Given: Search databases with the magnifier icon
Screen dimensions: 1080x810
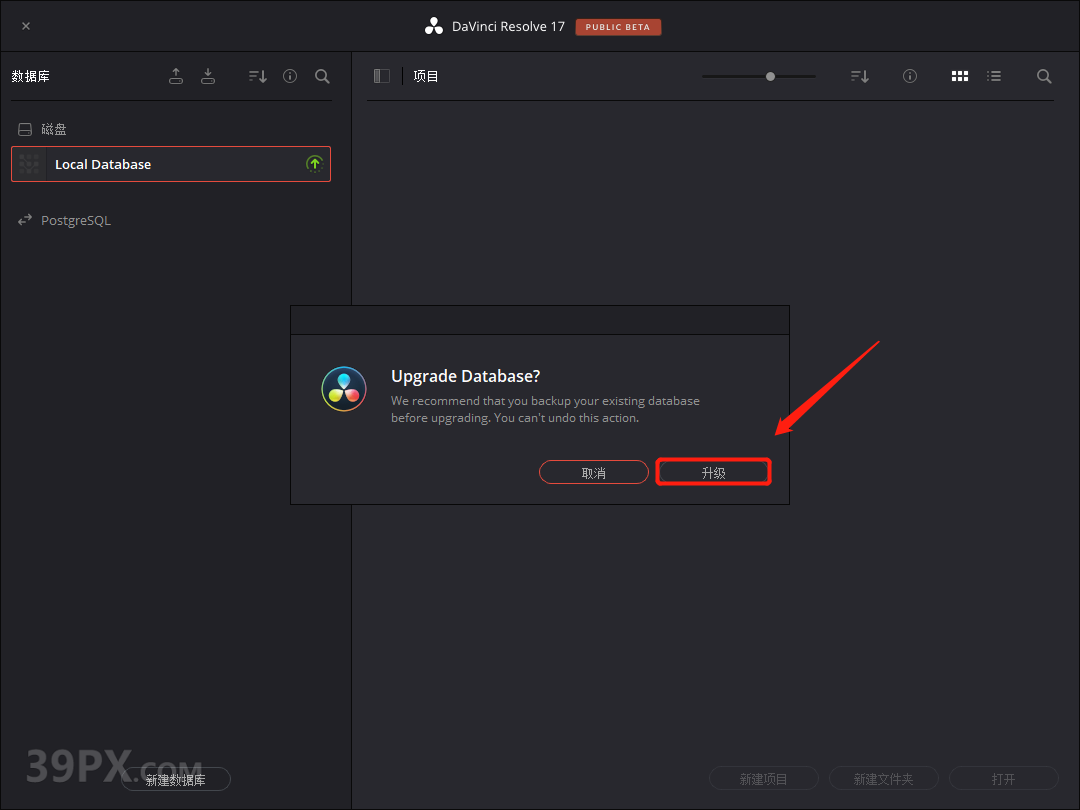Looking at the screenshot, I should point(322,76).
